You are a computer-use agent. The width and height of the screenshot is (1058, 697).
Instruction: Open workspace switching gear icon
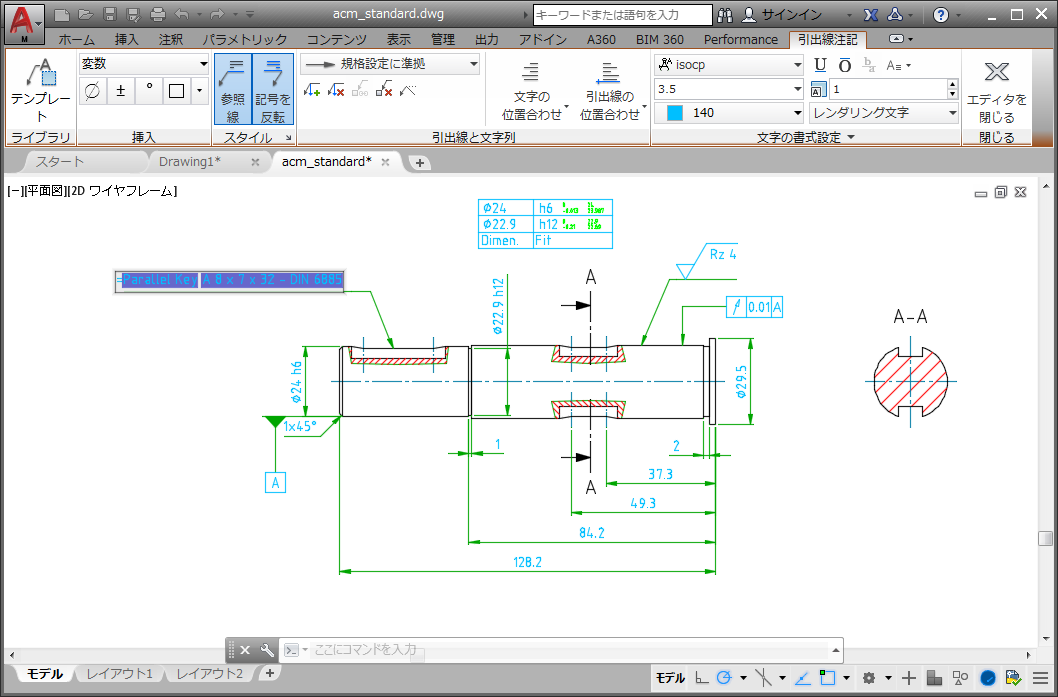869,677
